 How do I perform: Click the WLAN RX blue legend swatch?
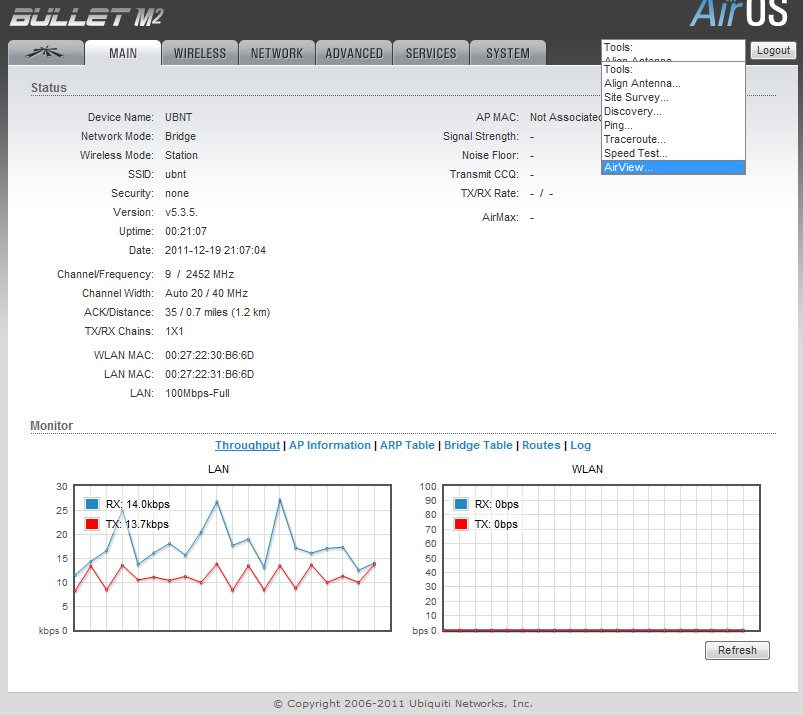(x=461, y=504)
